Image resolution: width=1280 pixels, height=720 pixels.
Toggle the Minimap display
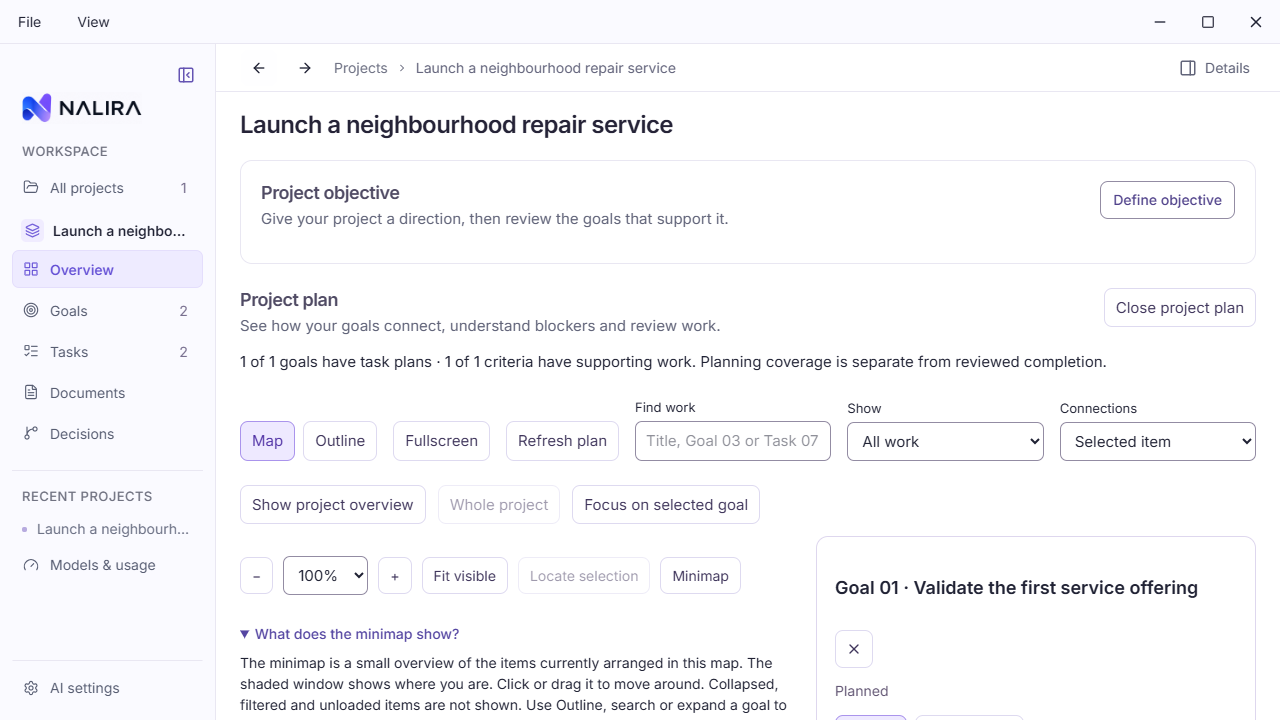click(x=700, y=576)
